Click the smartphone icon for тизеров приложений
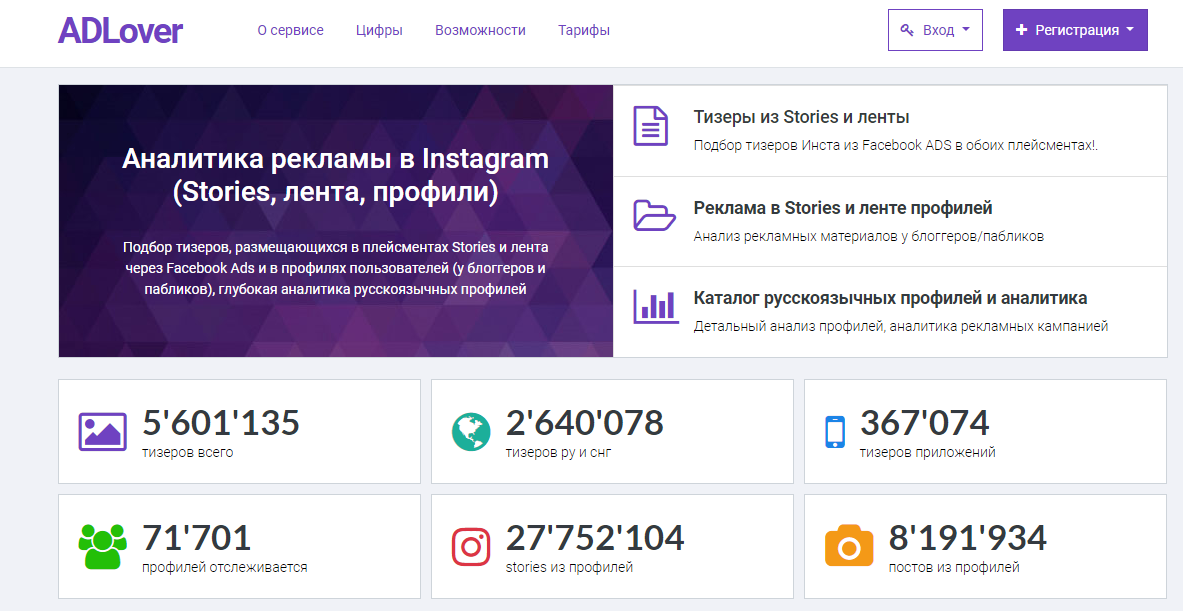 (834, 431)
